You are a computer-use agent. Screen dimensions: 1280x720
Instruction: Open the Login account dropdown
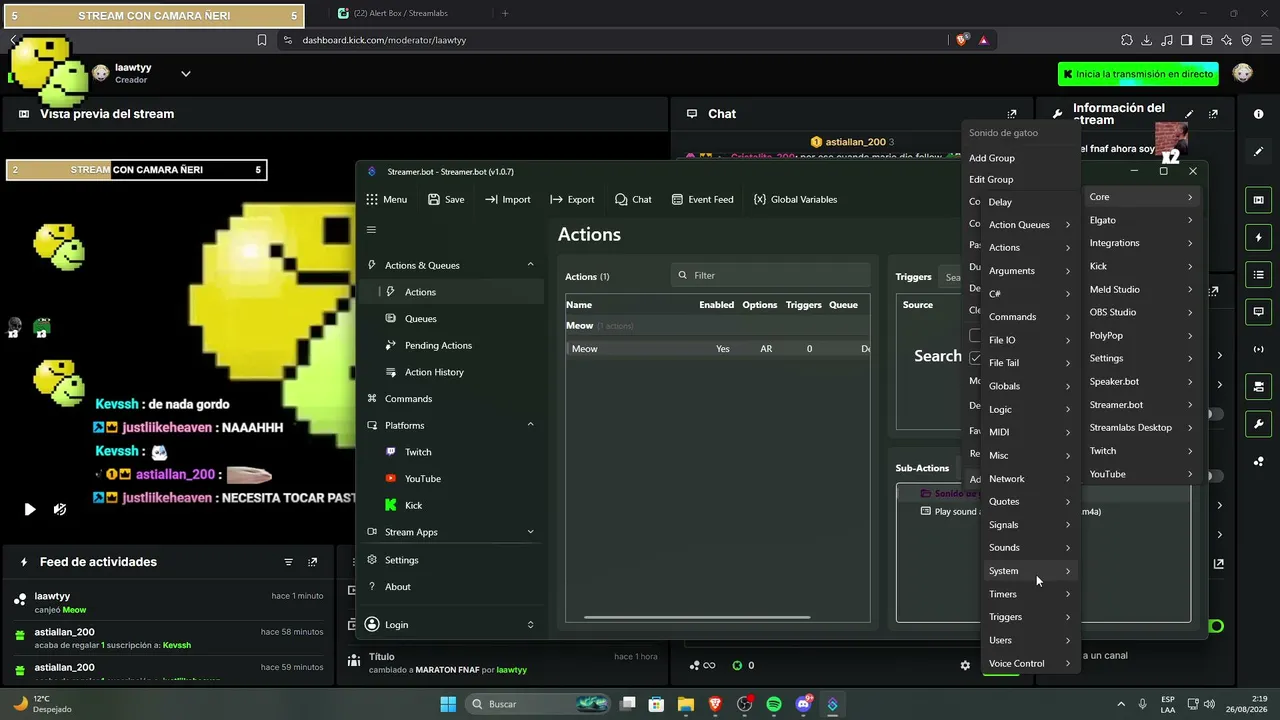pyautogui.click(x=451, y=625)
